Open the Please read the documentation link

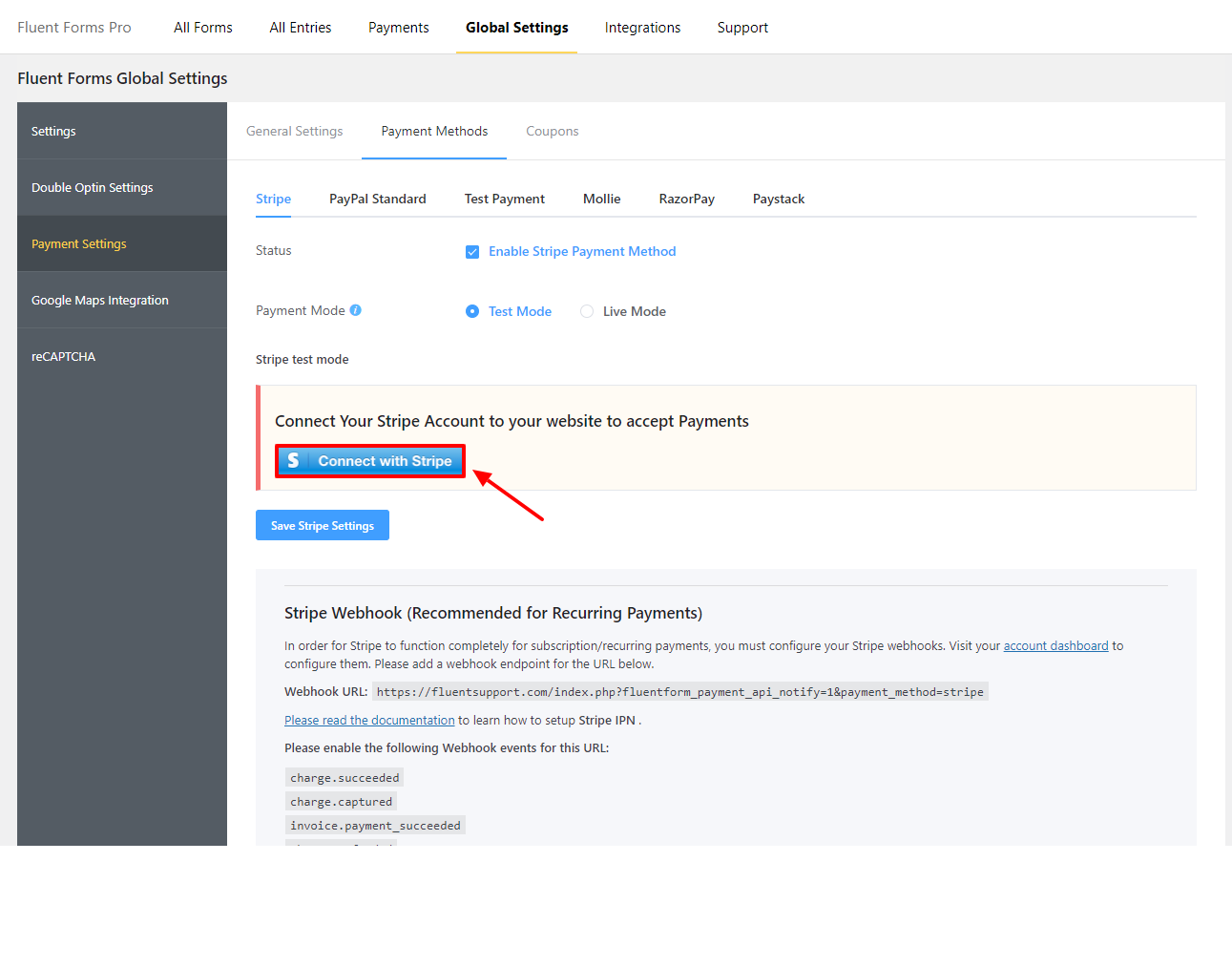tap(369, 721)
